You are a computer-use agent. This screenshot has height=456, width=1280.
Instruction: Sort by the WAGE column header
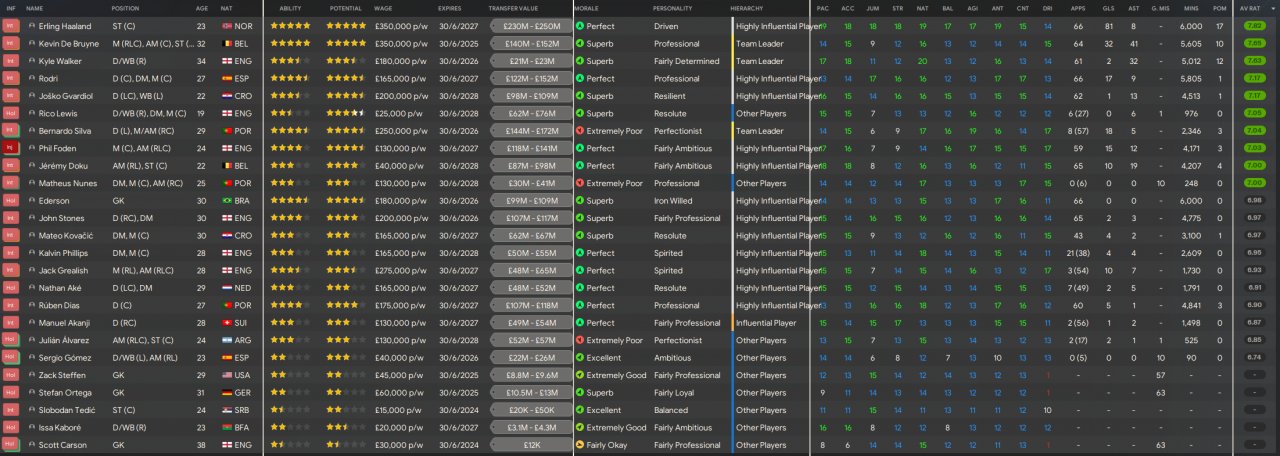pyautogui.click(x=383, y=8)
